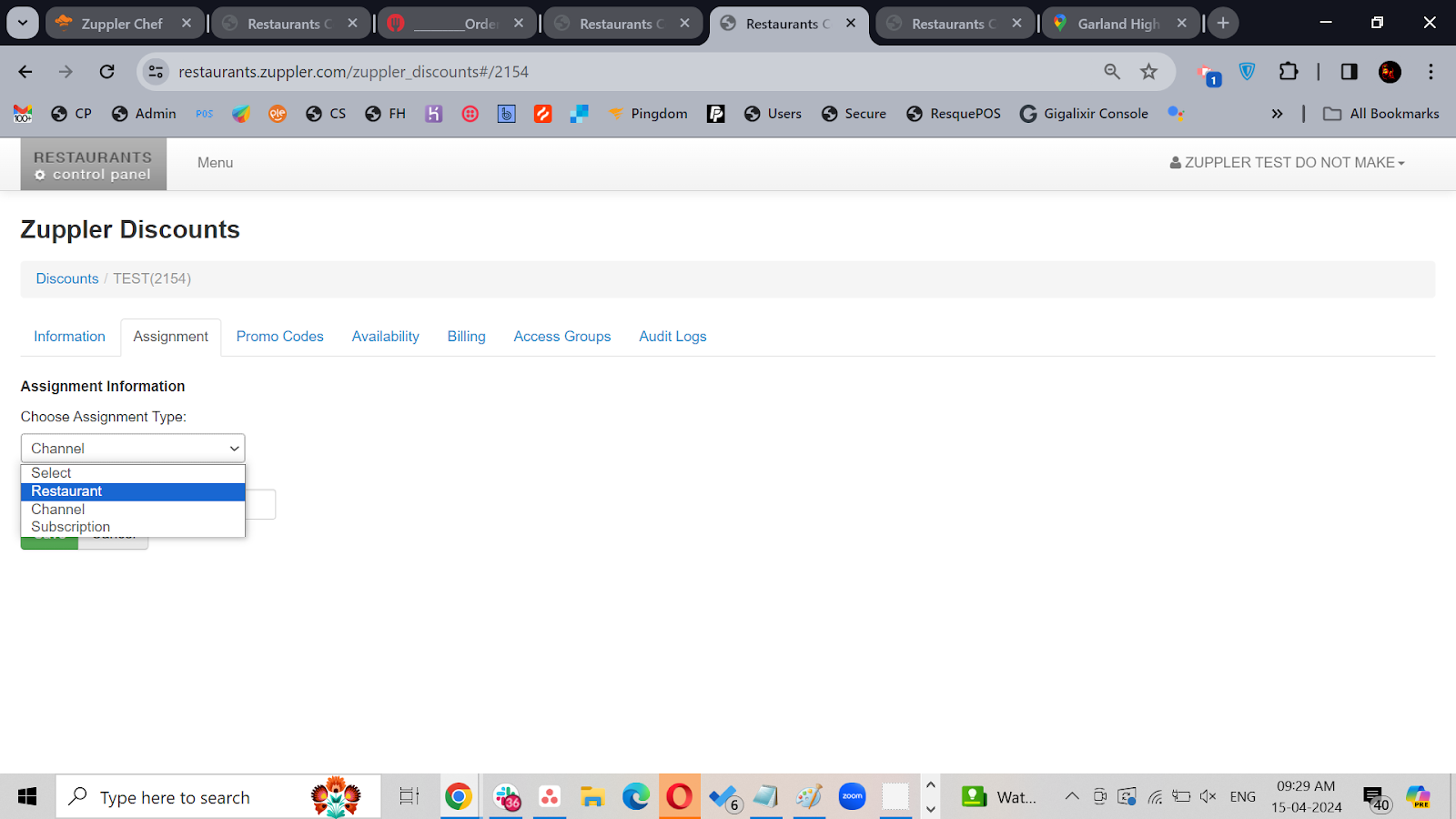Viewport: 1456px width, 819px height.
Task: Show more bookmarks with the double chevron
Action: tap(1277, 114)
